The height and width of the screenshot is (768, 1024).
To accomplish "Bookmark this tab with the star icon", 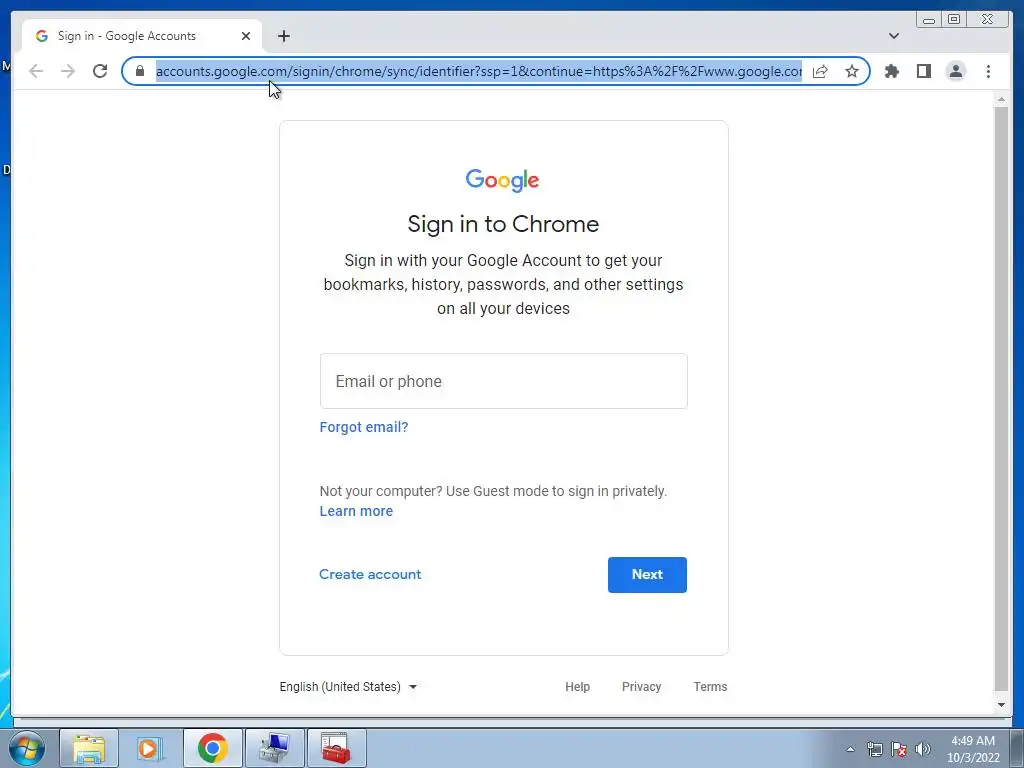I will point(852,71).
